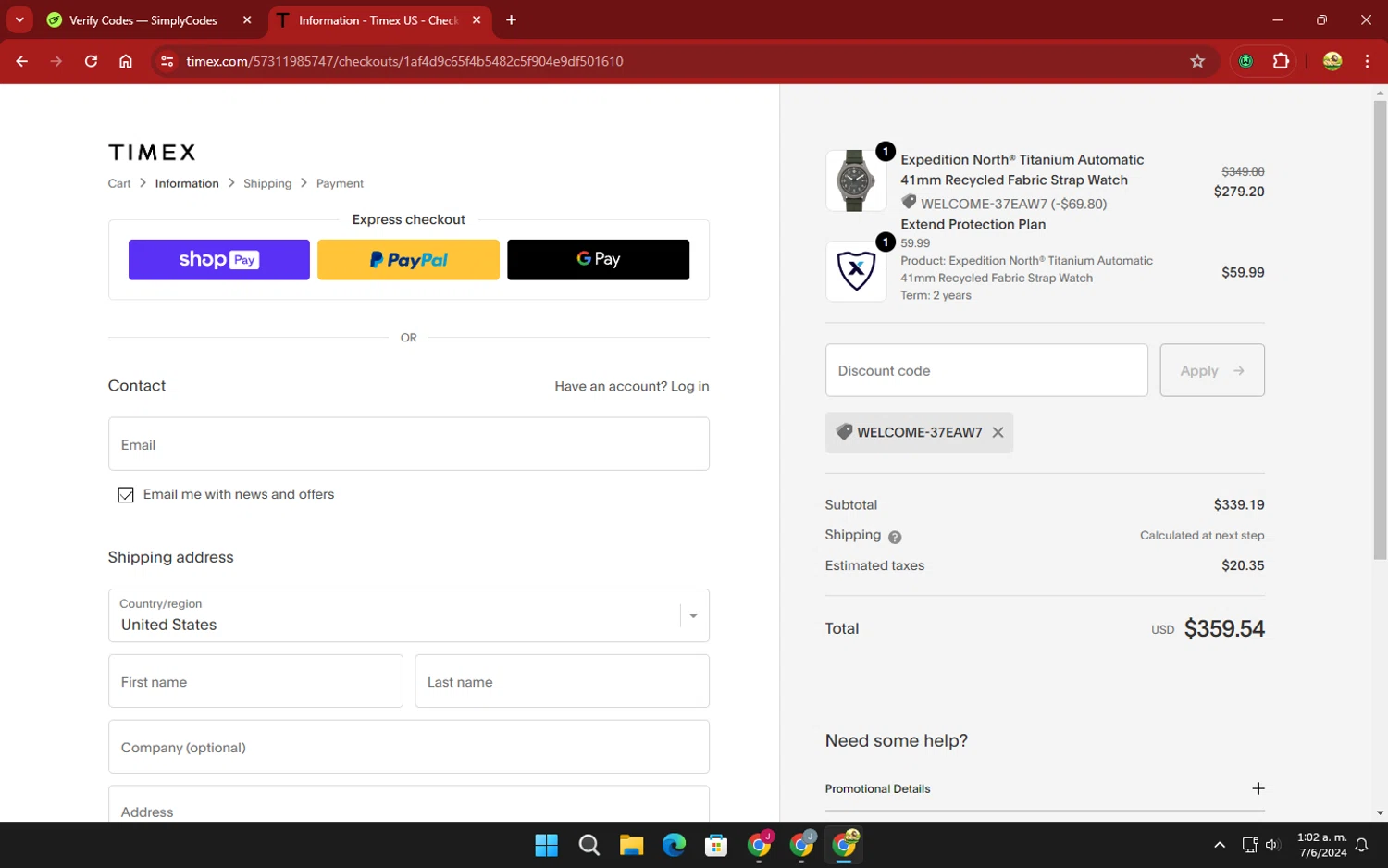Image resolution: width=1388 pixels, height=868 pixels.
Task: Focus the Last name field
Action: click(x=562, y=681)
